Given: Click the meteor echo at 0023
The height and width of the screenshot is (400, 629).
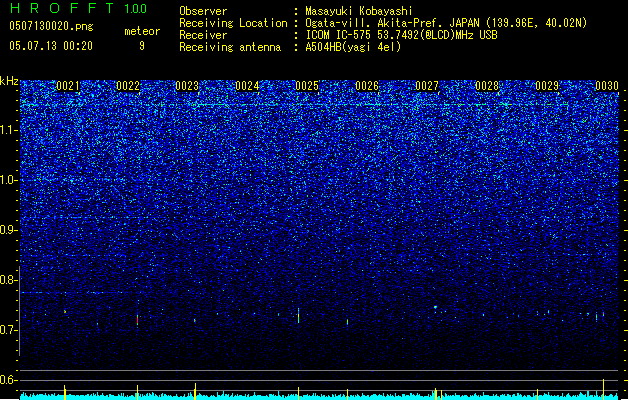Looking at the screenshot, I should pos(195,321).
